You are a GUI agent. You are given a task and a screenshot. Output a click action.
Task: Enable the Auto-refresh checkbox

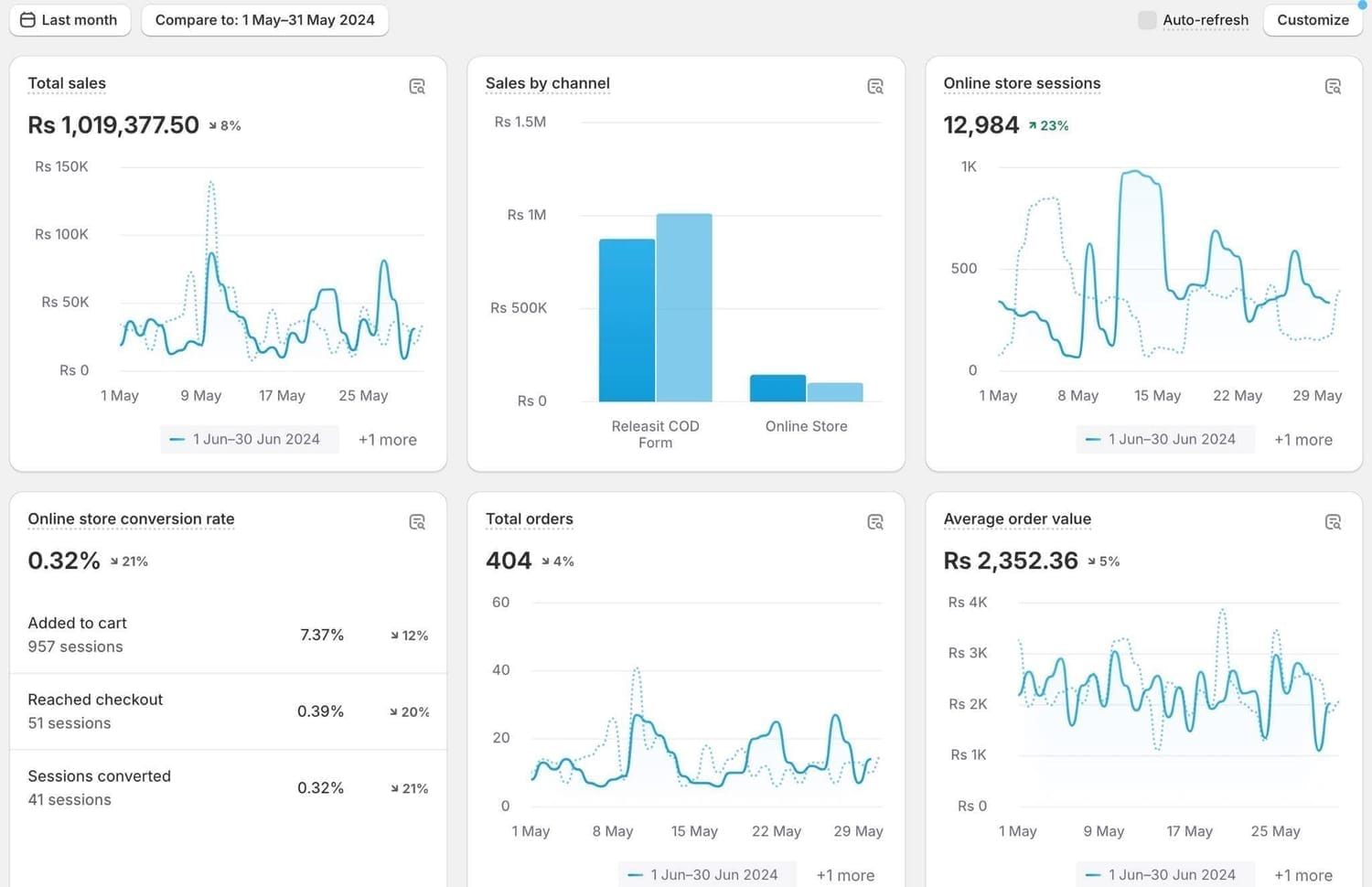coord(1147,20)
